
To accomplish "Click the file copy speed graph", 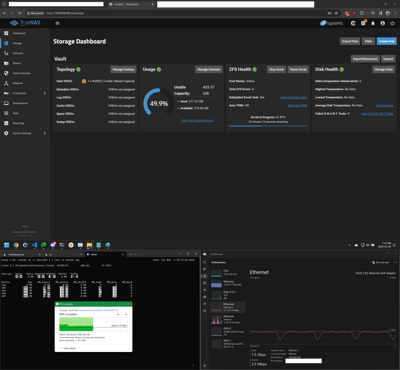I will click(93, 324).
